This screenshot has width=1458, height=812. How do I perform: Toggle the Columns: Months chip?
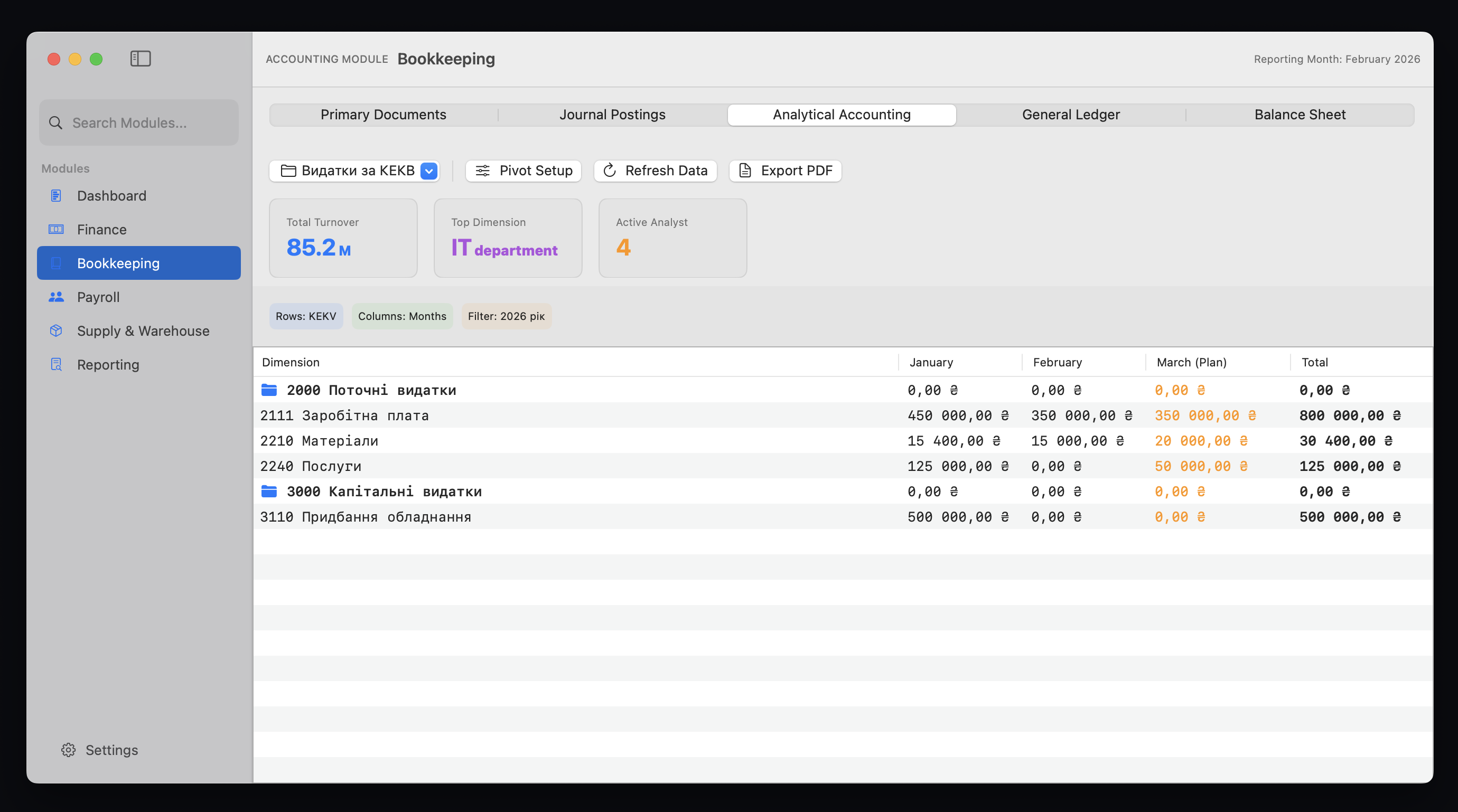click(x=402, y=316)
